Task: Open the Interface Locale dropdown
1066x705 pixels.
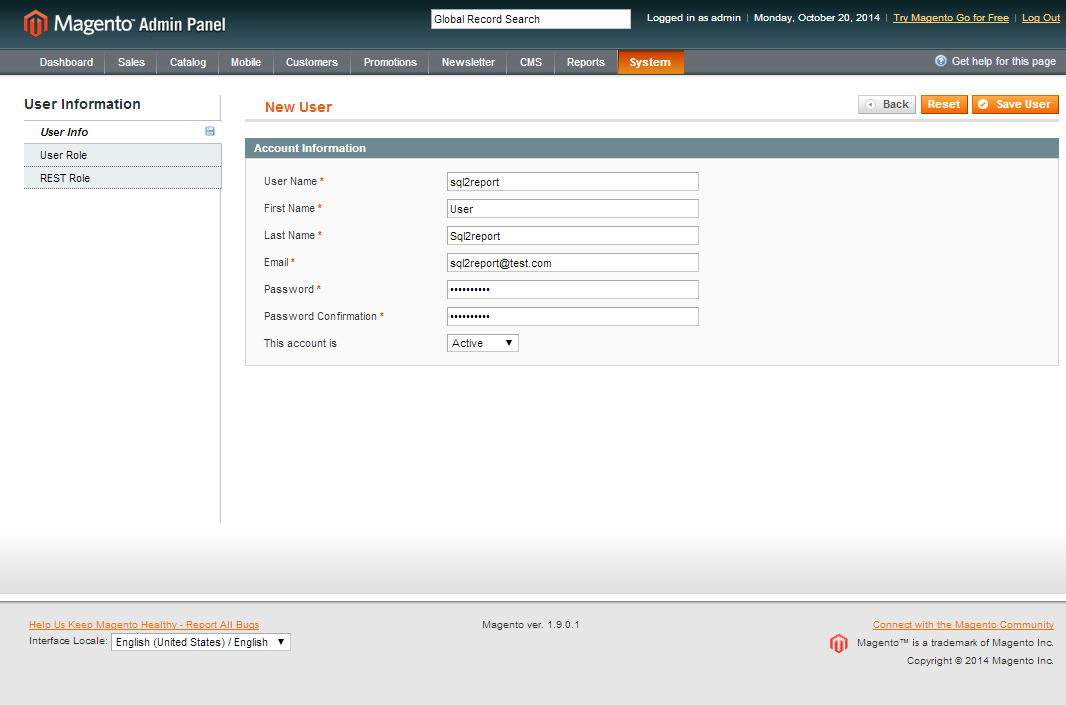Action: point(201,642)
